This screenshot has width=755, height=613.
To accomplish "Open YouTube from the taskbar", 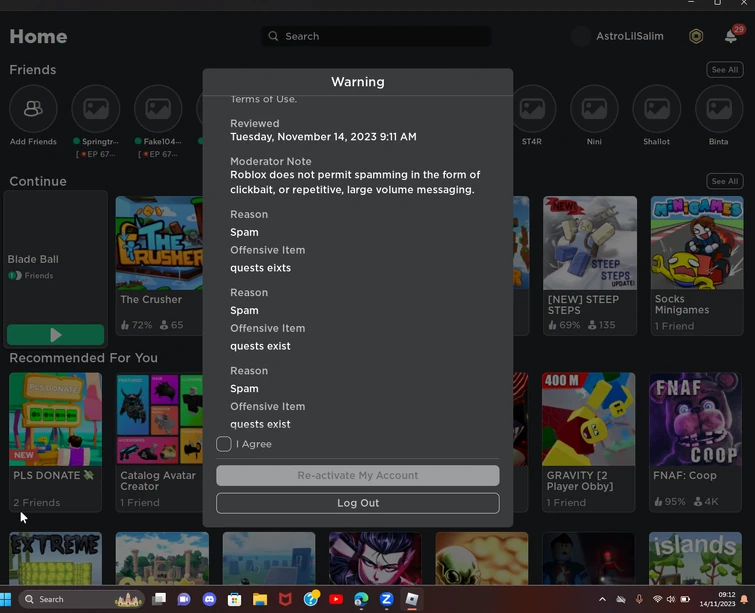I will coord(336,599).
